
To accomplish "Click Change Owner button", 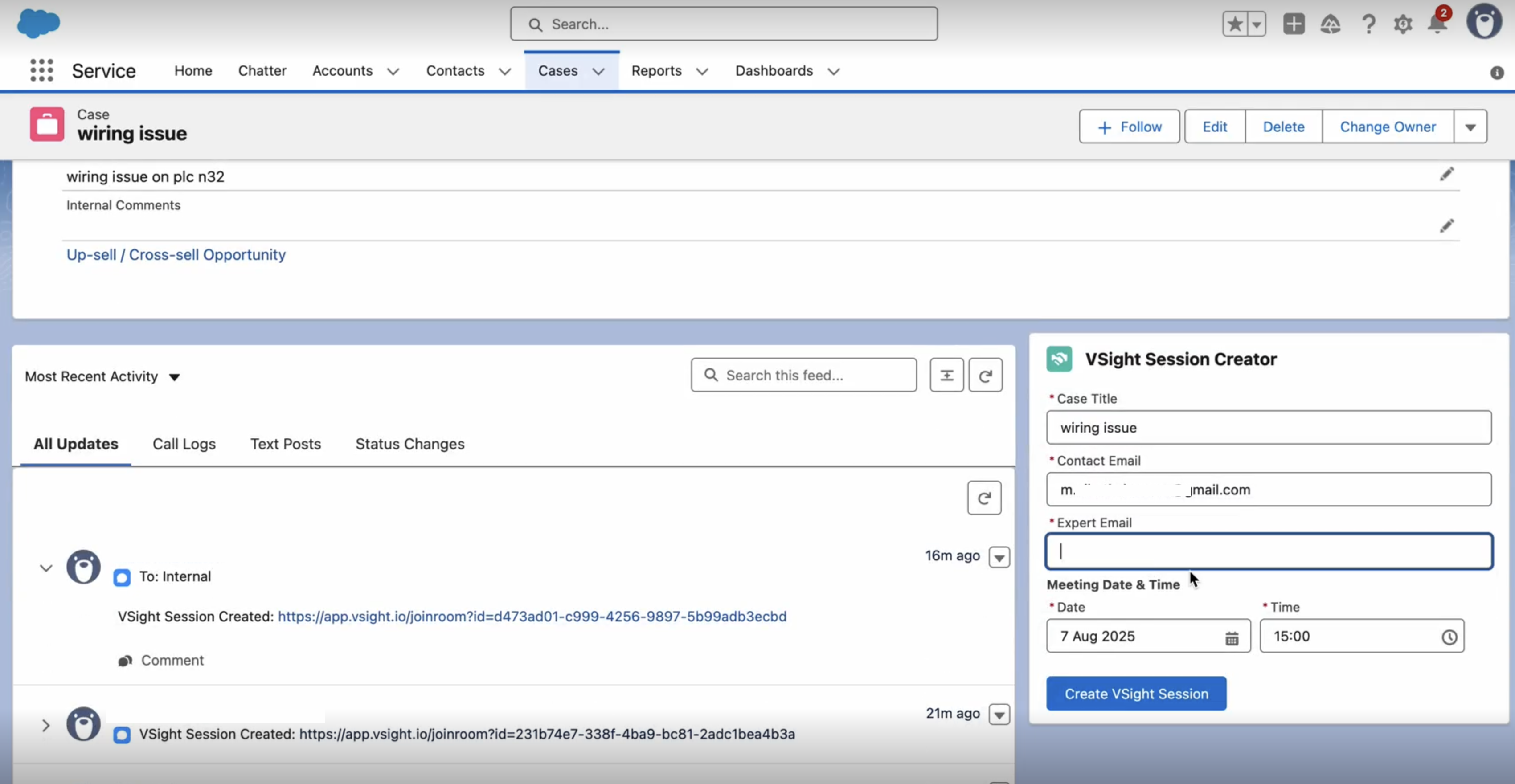I will pyautogui.click(x=1388, y=127).
